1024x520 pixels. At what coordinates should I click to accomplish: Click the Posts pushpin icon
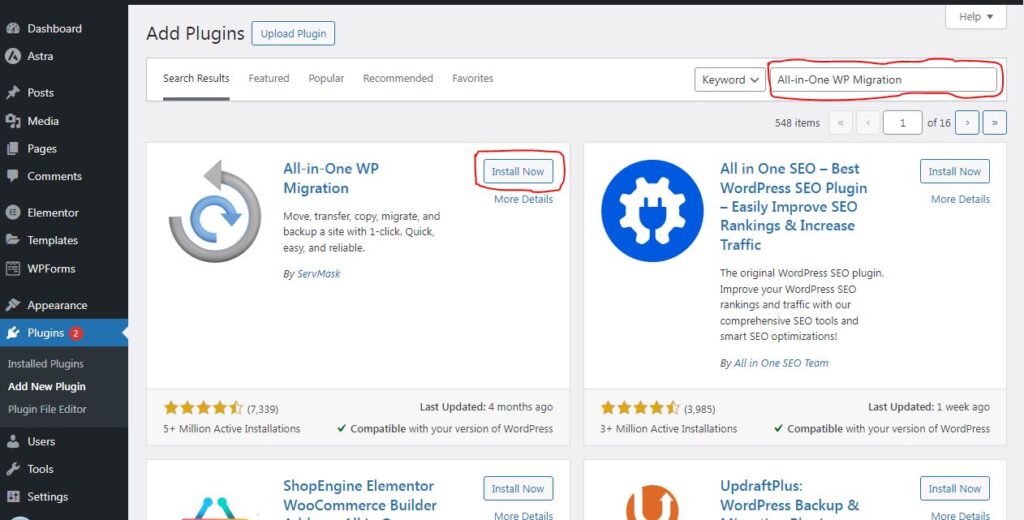(x=12, y=93)
